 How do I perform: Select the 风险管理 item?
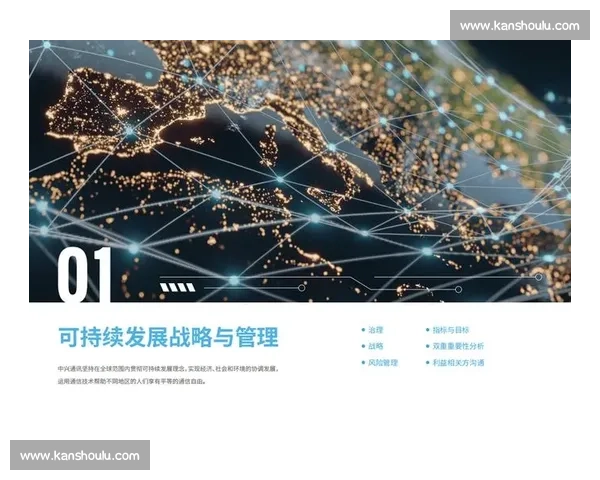[x=383, y=362]
